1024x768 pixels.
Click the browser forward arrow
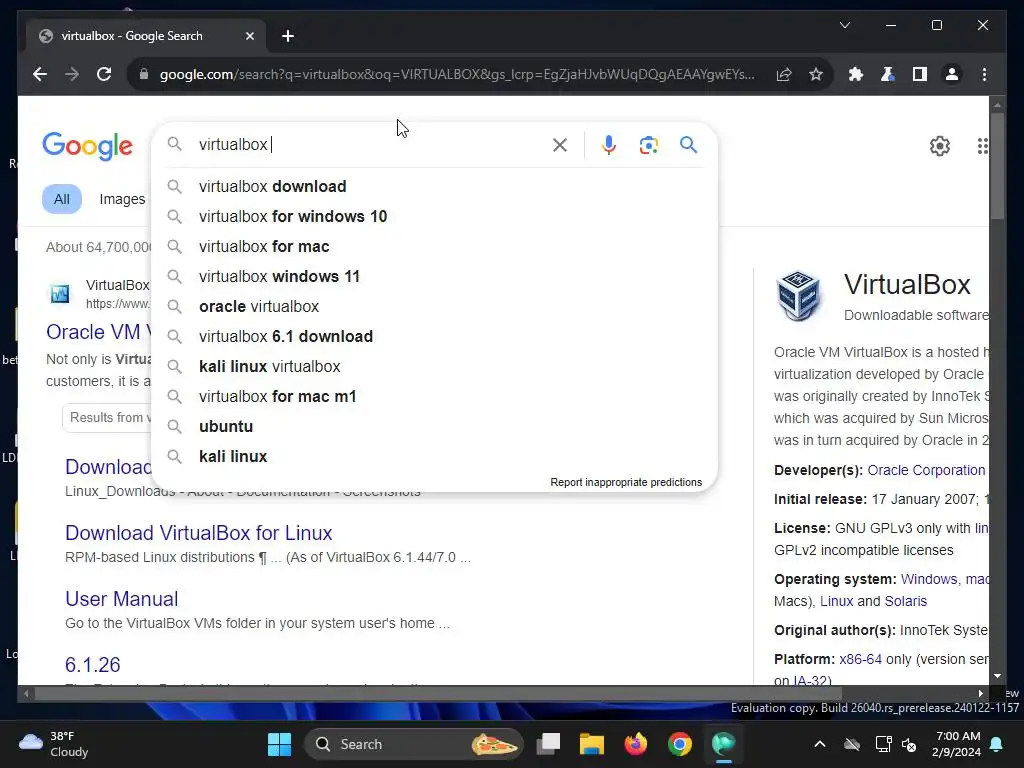click(72, 74)
